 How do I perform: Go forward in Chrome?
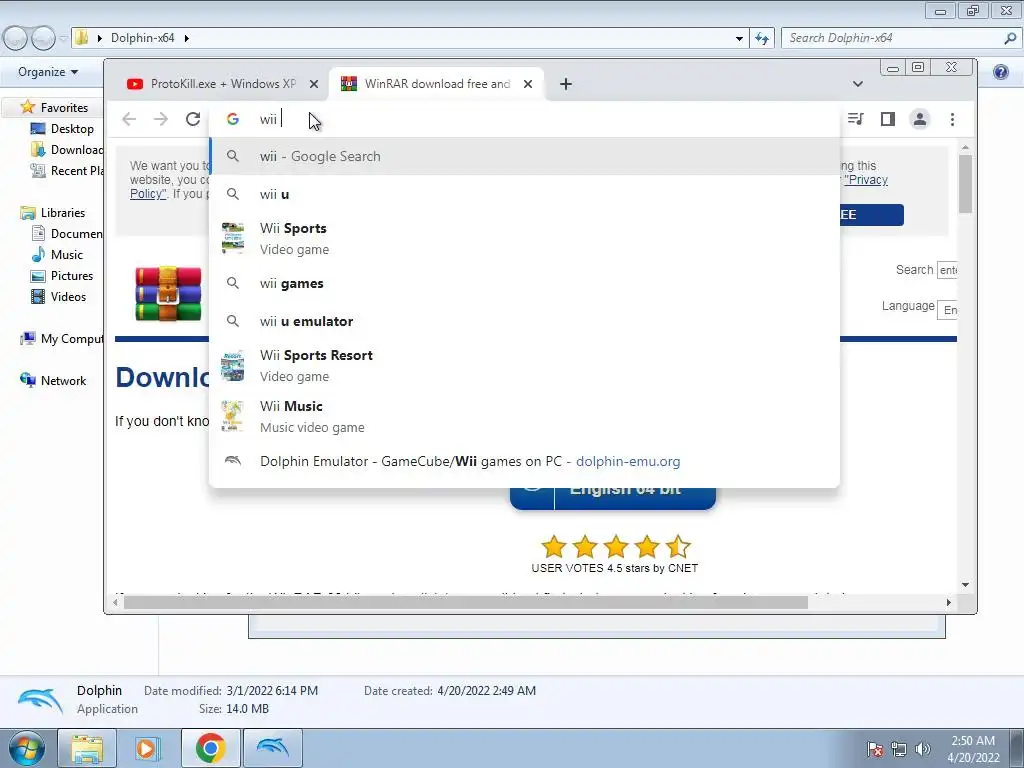pos(161,119)
